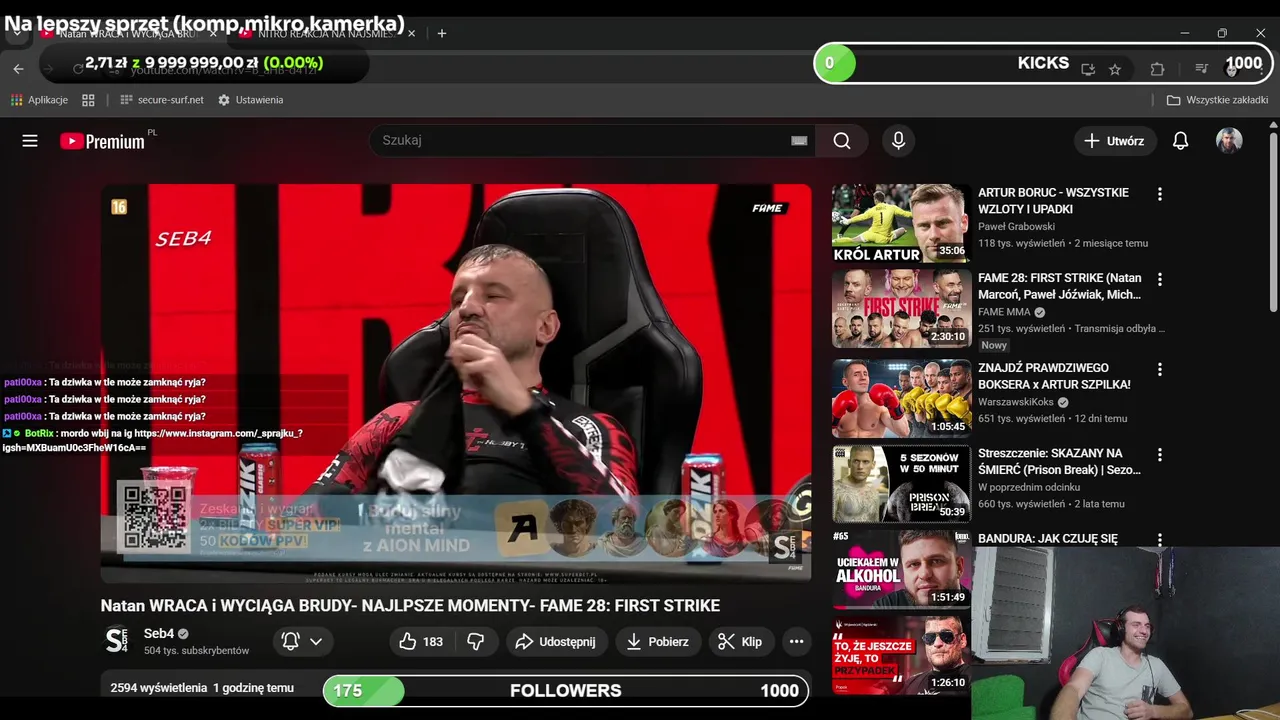Click the search magnifier button
The height and width of the screenshot is (720, 1280).
(x=842, y=141)
